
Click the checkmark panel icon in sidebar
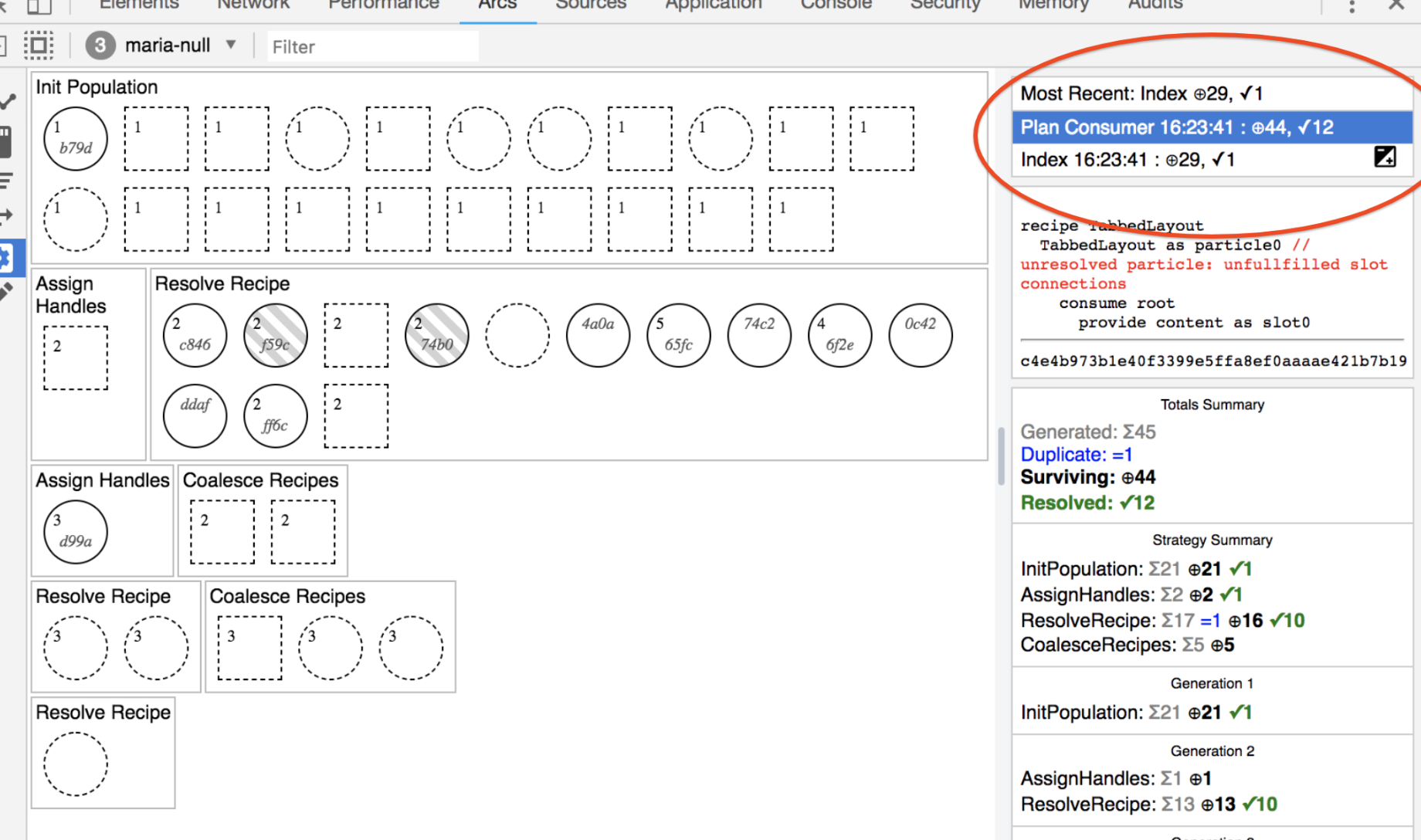tap(8, 100)
